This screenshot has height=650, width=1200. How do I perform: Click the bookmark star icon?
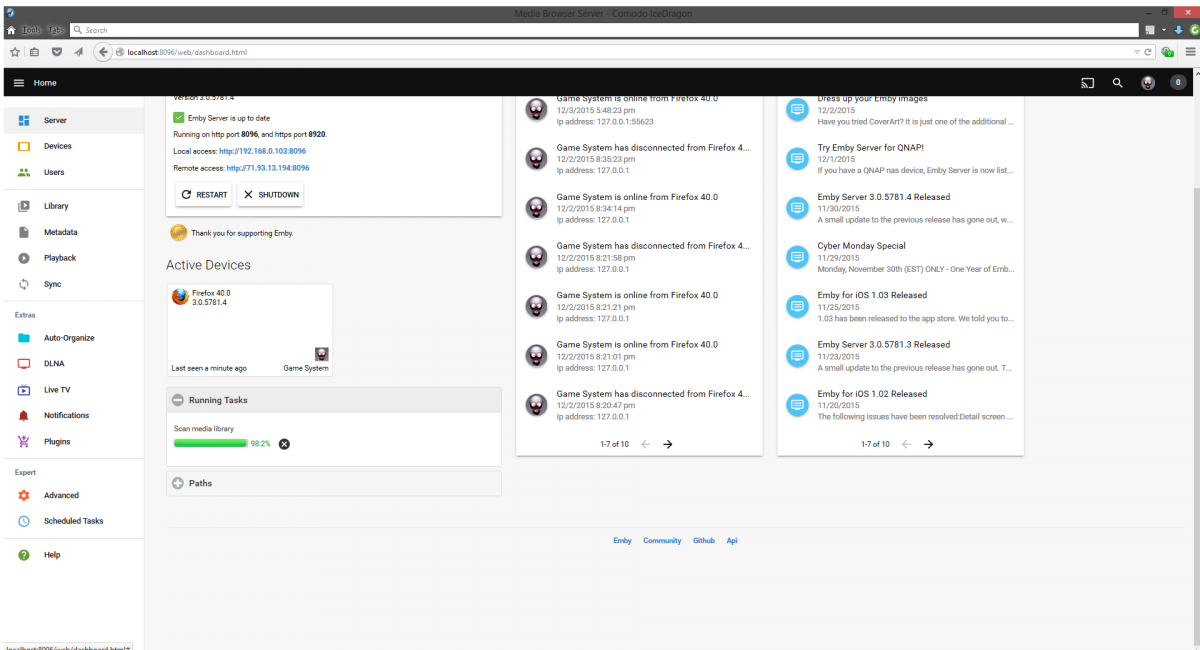tap(15, 52)
